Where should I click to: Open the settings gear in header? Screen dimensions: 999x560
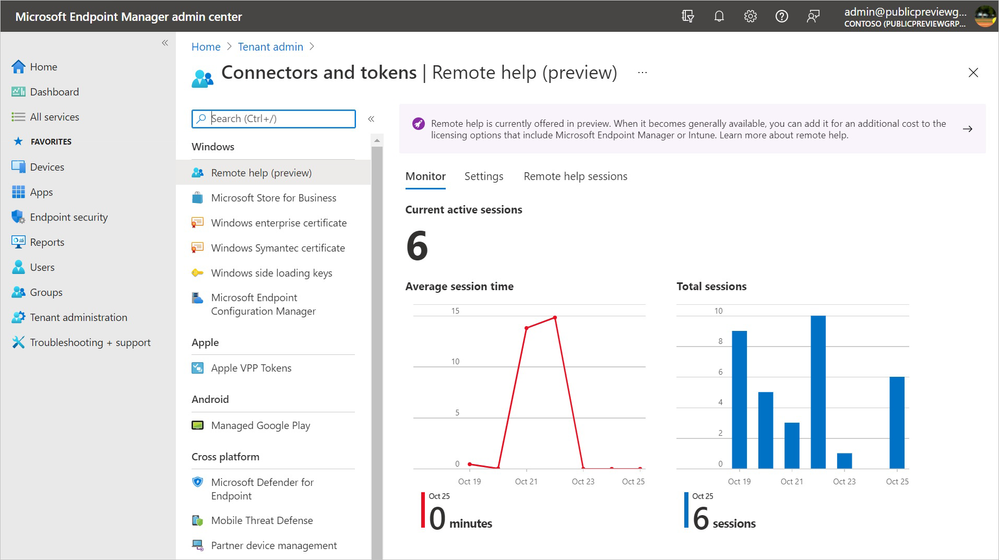[x=750, y=17]
